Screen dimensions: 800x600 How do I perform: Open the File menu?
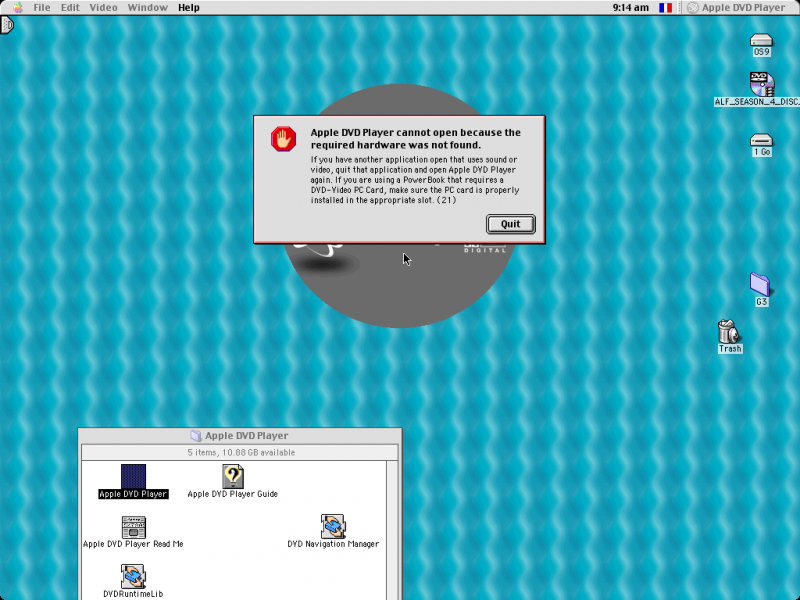click(42, 8)
